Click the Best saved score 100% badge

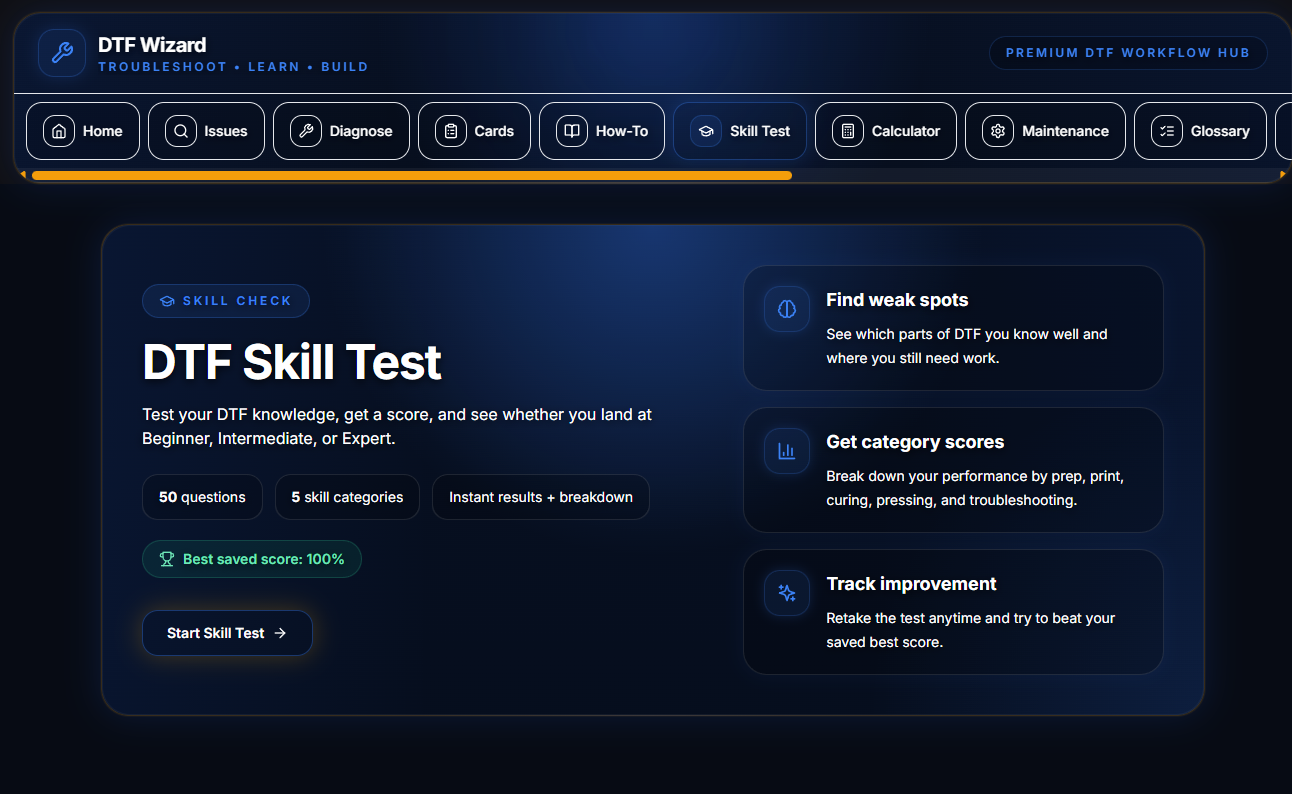click(x=252, y=559)
